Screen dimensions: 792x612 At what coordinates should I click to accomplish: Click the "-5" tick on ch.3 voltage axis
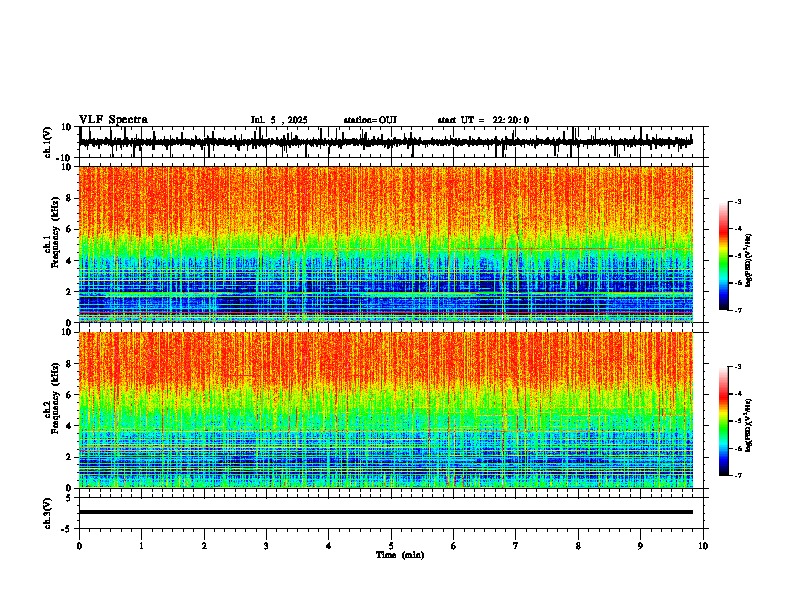(x=68, y=529)
